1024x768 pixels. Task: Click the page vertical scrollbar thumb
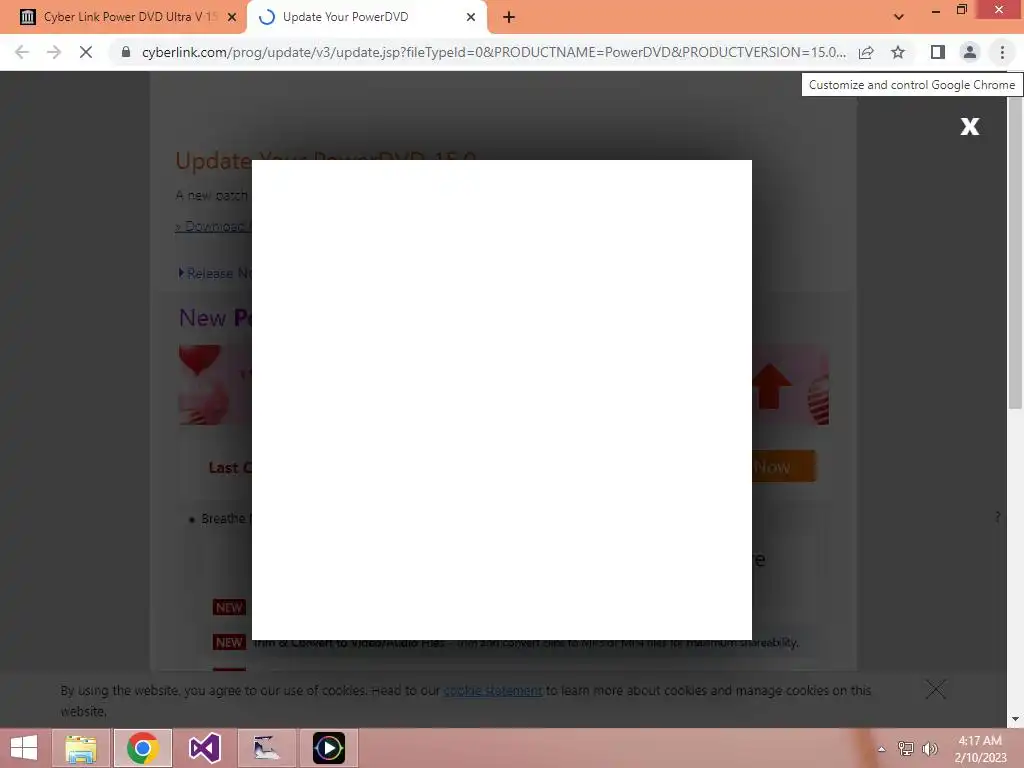[x=1015, y=253]
